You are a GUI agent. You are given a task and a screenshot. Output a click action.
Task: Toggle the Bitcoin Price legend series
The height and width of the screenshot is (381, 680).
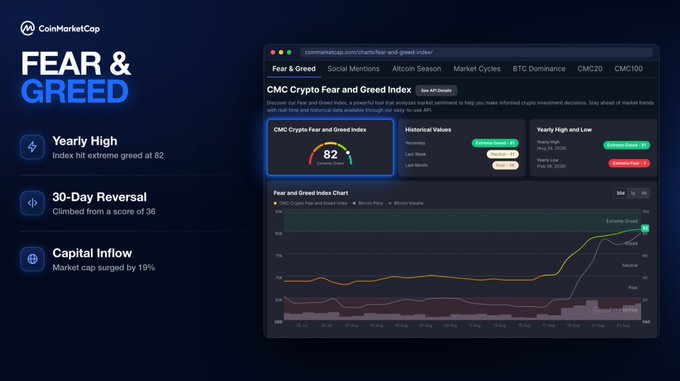click(x=368, y=203)
